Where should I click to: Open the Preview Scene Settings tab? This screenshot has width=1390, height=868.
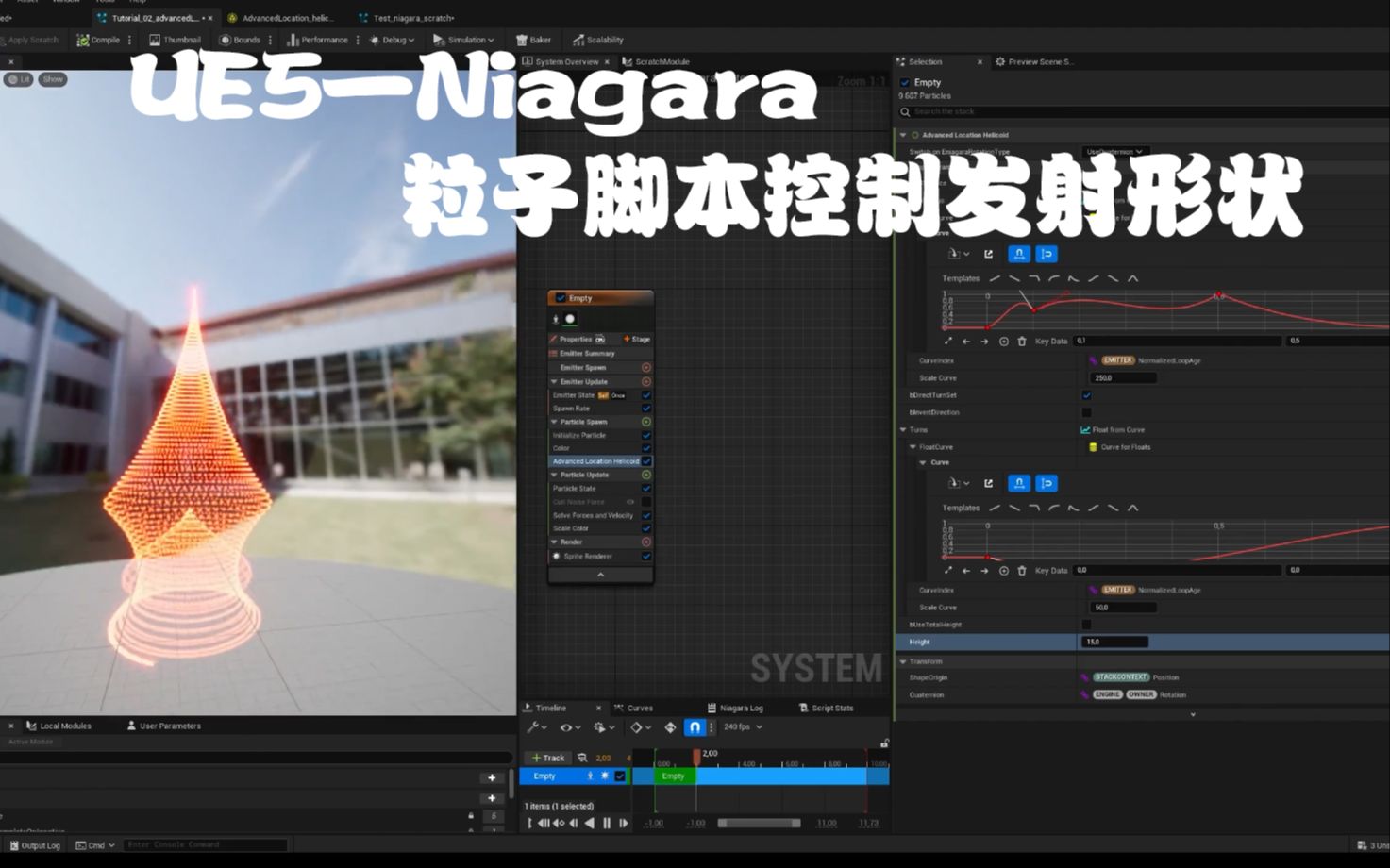(1034, 61)
